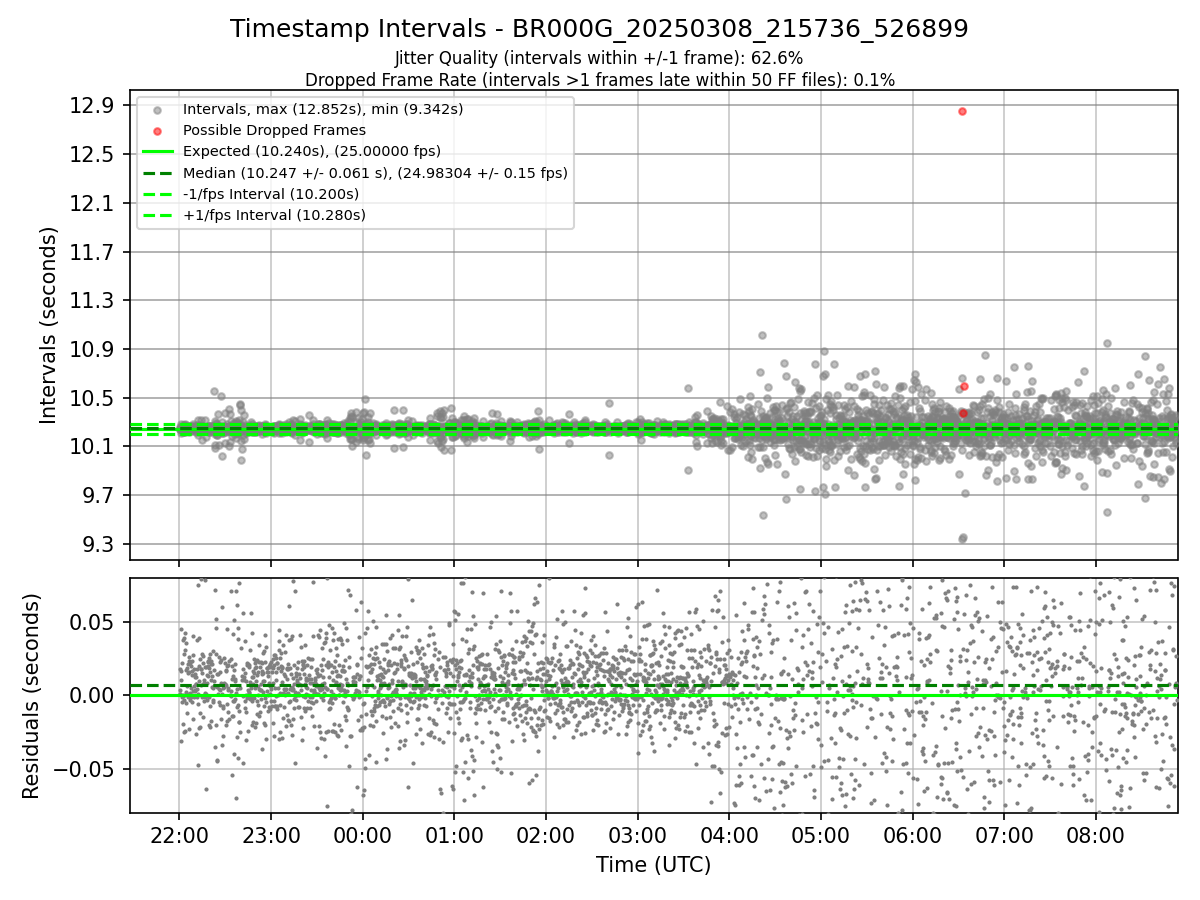This screenshot has height=900, width=1200.
Task: Click the '06:00' time tick label
Action: (x=912, y=834)
